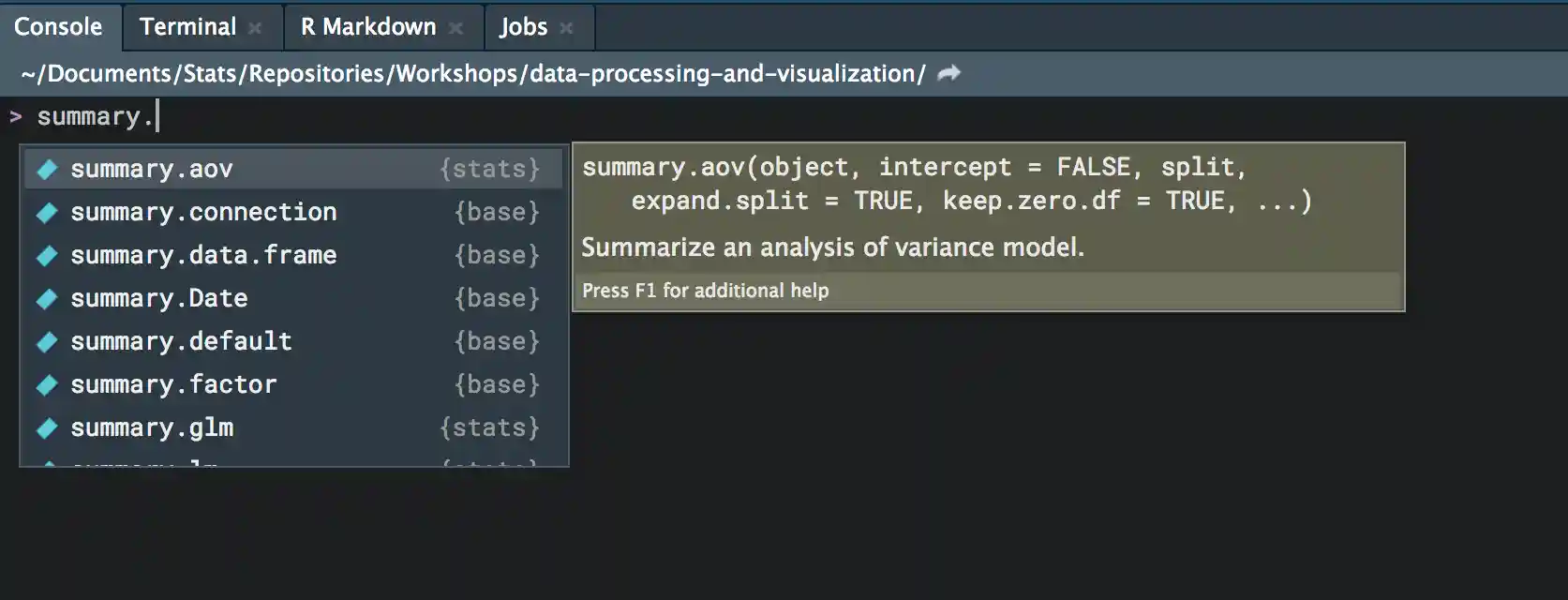Click diamond icon beside summary.aov
This screenshot has height=600, width=1568.
(x=47, y=170)
